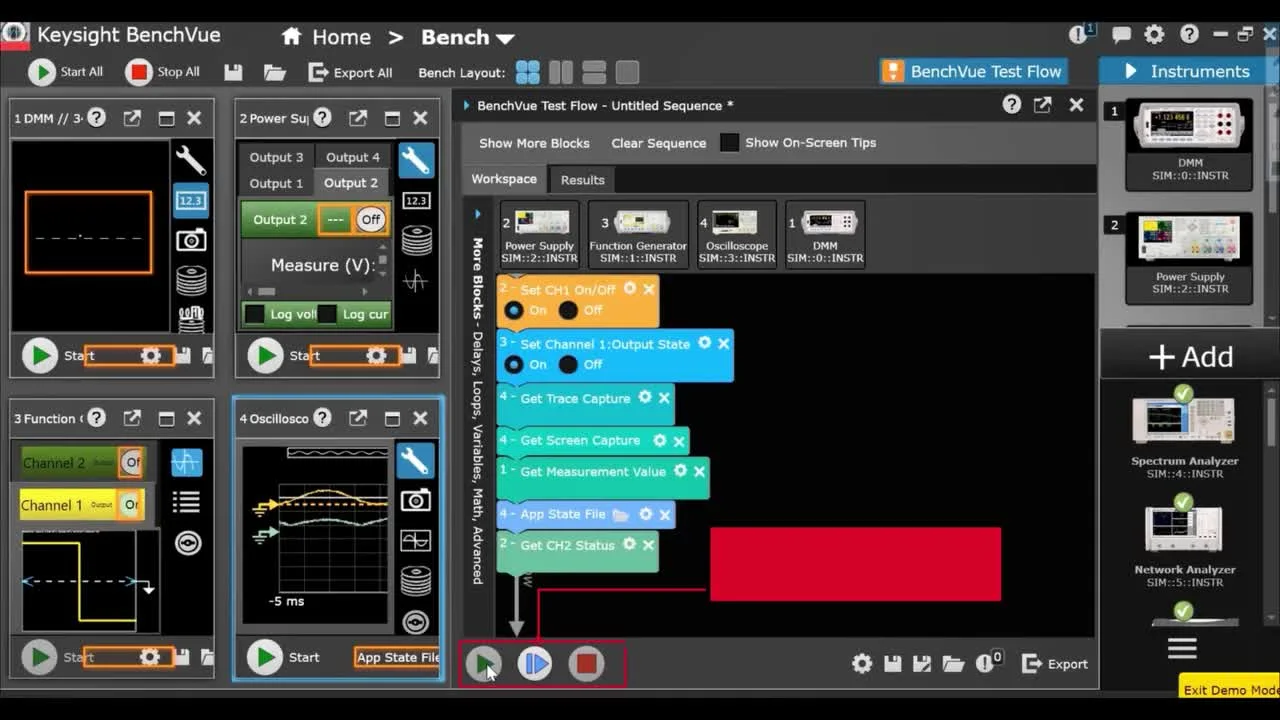1280x720 pixels.
Task: Open Output 3 tab in Power Supply panel
Action: pyautogui.click(x=276, y=157)
